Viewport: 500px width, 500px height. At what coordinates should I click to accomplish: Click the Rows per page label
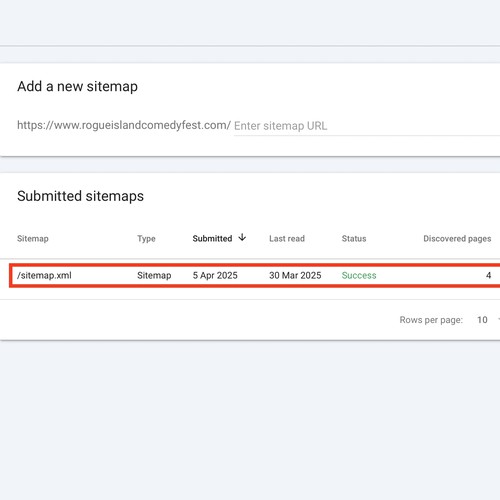coord(431,320)
